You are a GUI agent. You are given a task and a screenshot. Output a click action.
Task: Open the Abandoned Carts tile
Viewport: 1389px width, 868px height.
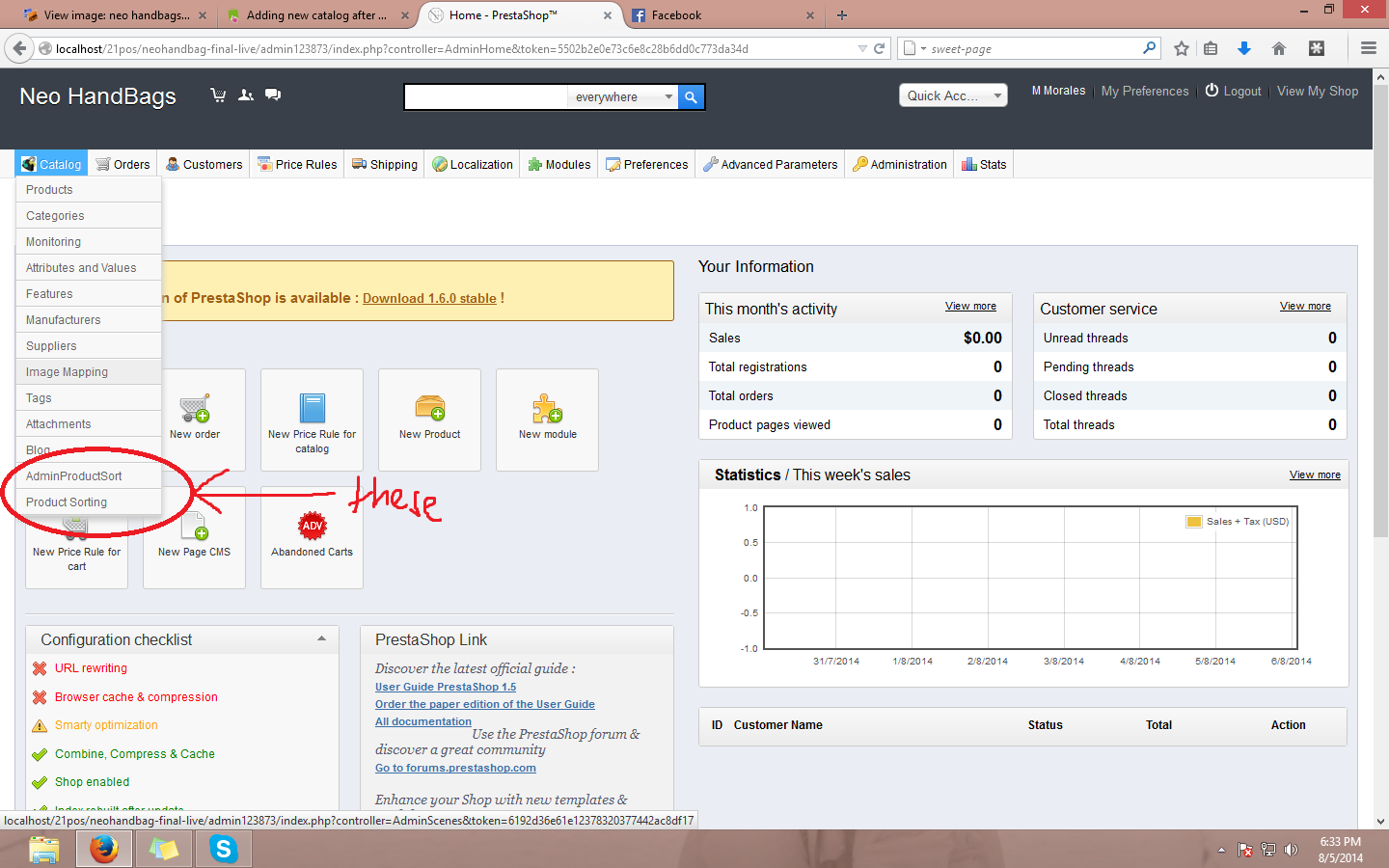pos(313,537)
